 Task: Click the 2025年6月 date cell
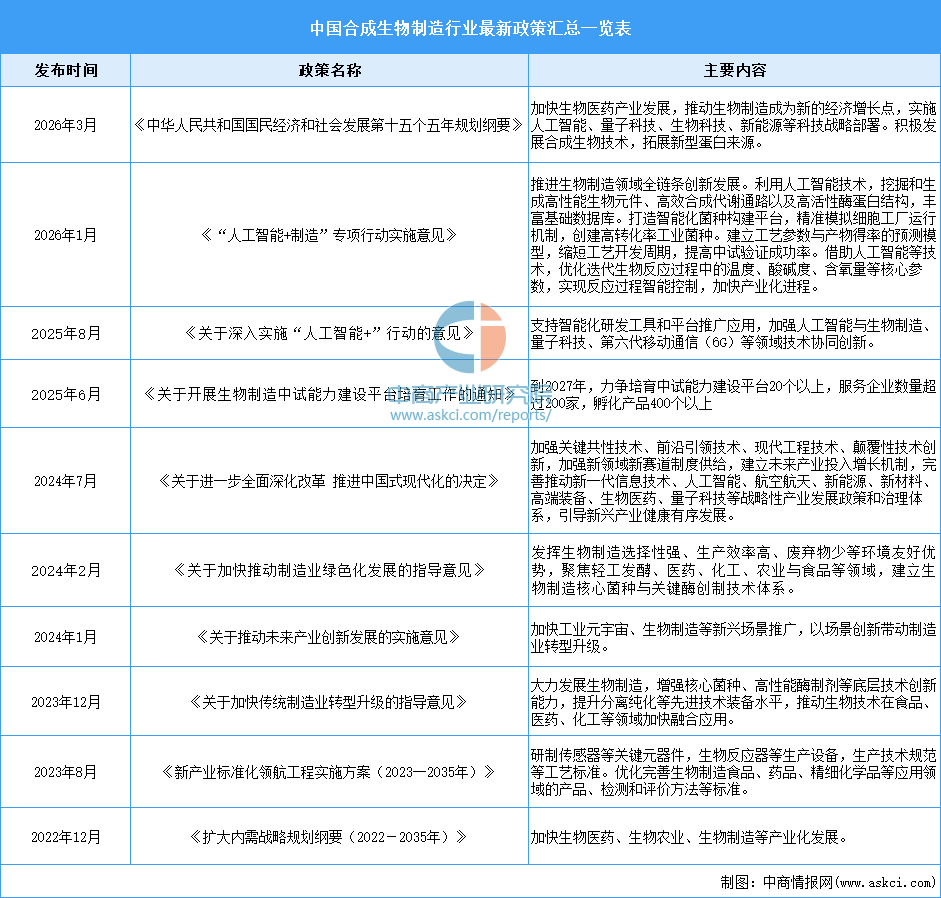click(x=66, y=393)
